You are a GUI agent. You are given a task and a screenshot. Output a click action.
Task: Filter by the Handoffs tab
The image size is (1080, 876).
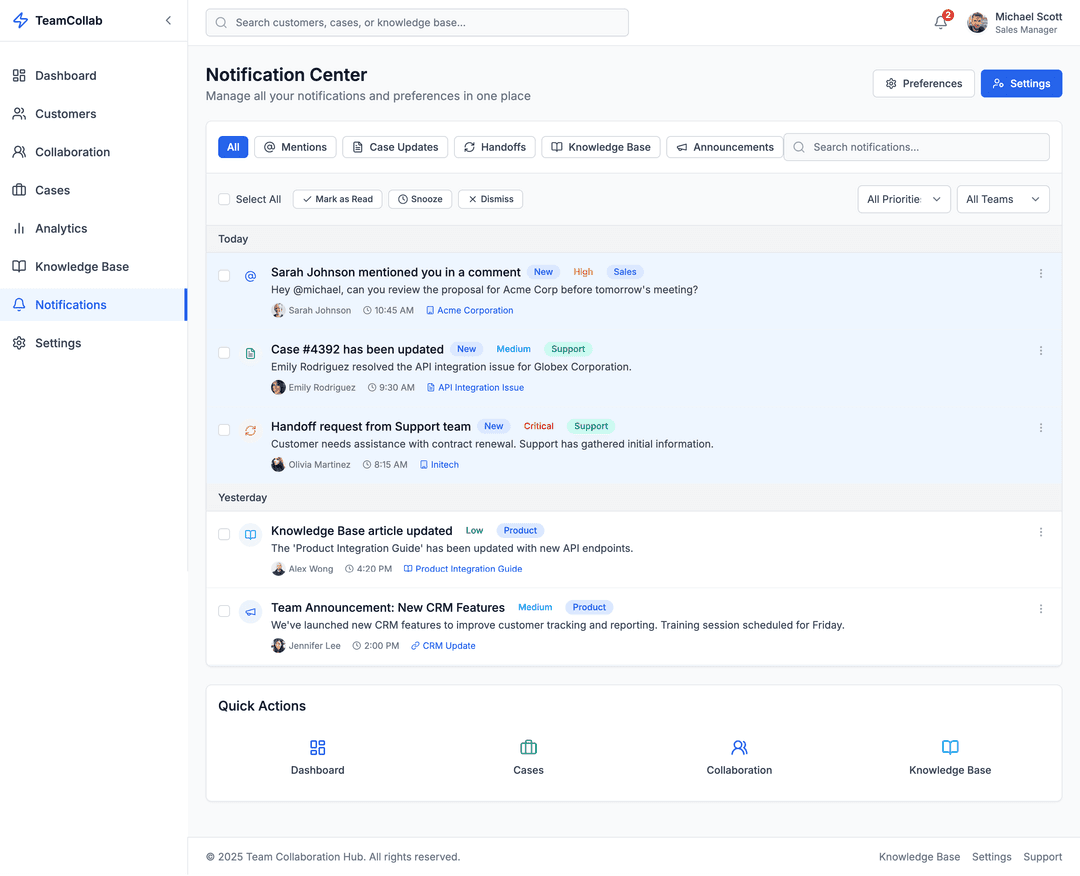click(494, 147)
